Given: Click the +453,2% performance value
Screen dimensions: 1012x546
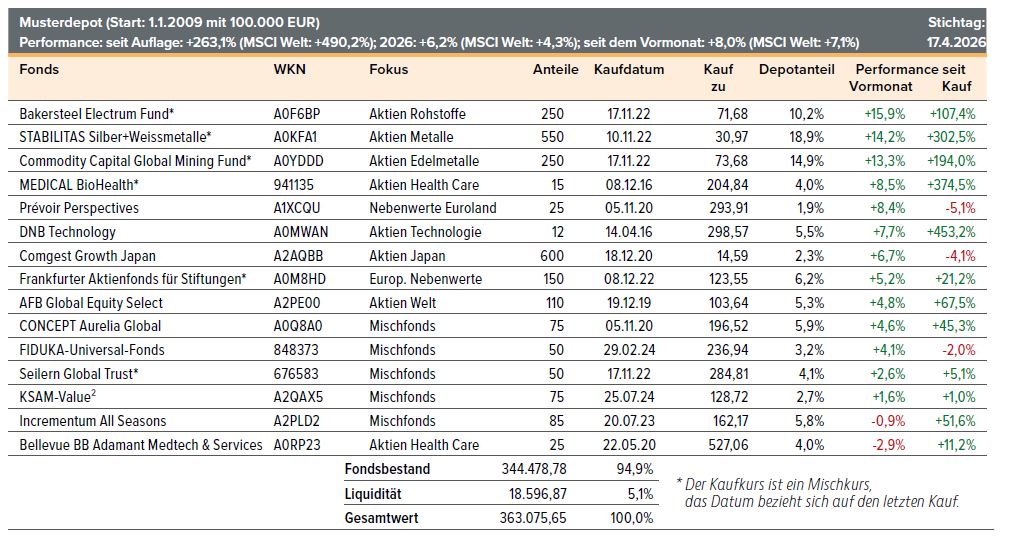Looking at the screenshot, I should pyautogui.click(x=952, y=232).
